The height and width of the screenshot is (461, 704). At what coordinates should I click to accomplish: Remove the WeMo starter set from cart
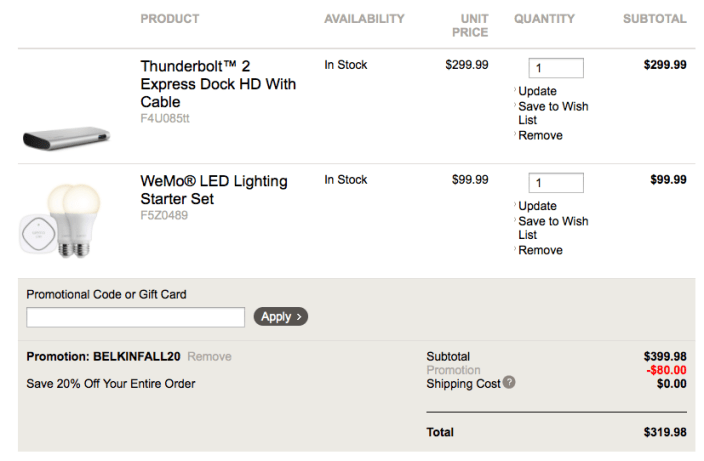pyautogui.click(x=540, y=250)
